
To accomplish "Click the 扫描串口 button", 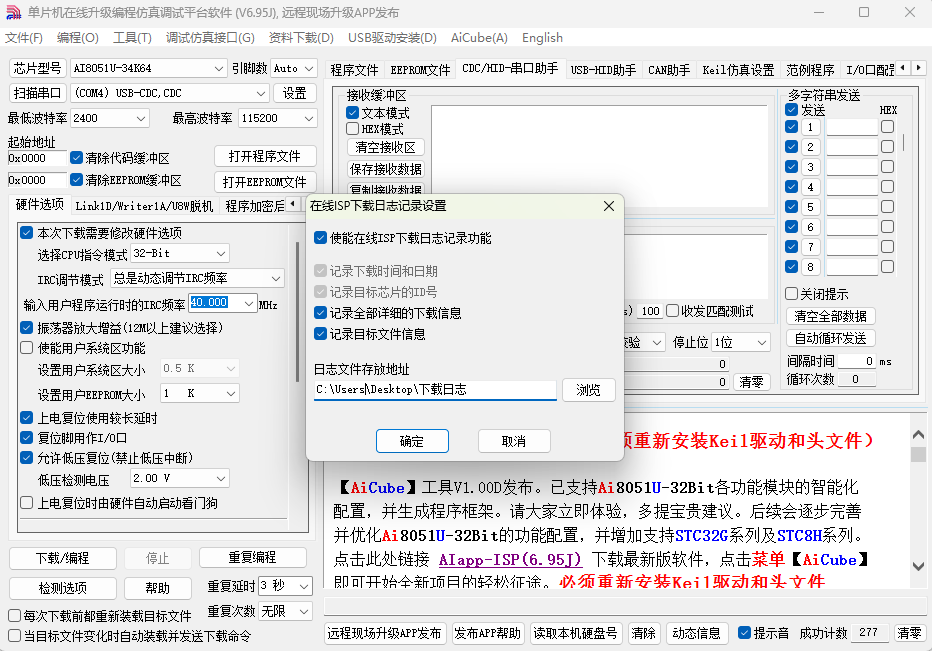I will [37, 93].
